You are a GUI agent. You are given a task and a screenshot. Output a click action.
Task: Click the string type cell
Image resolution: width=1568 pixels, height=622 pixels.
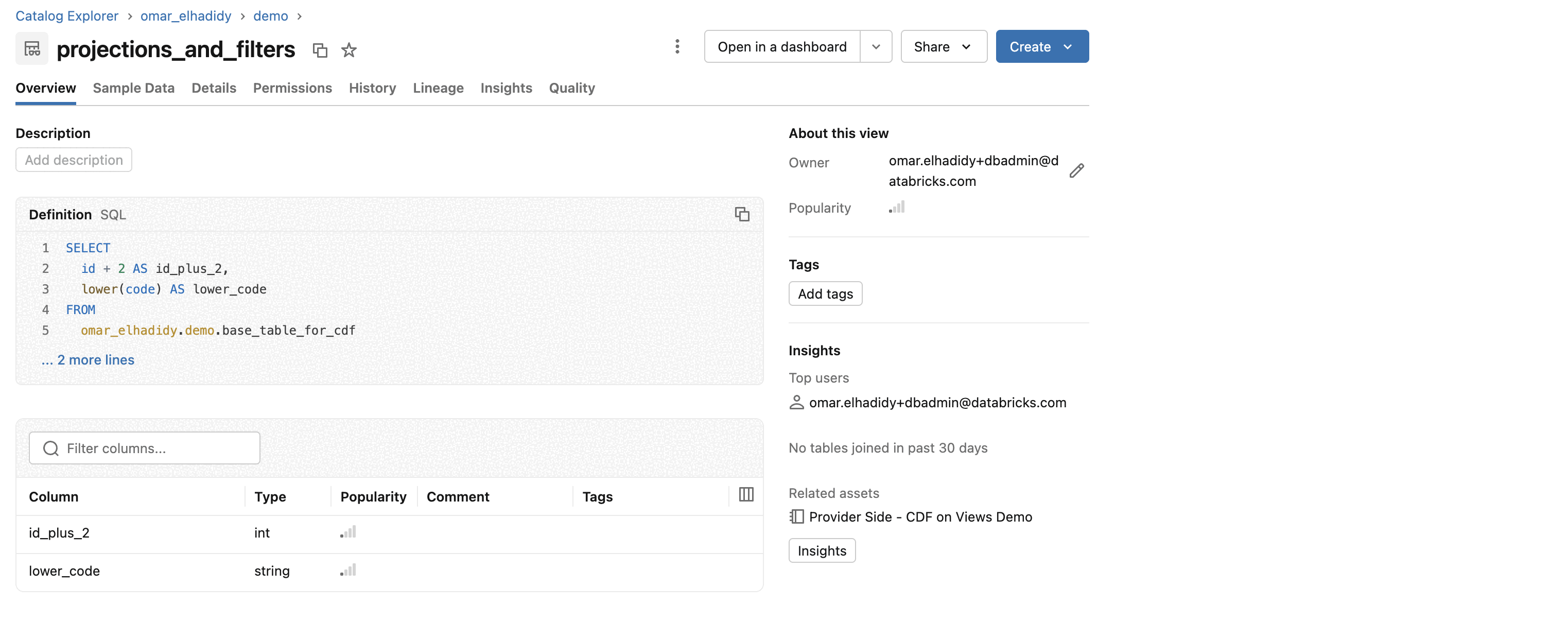[271, 571]
